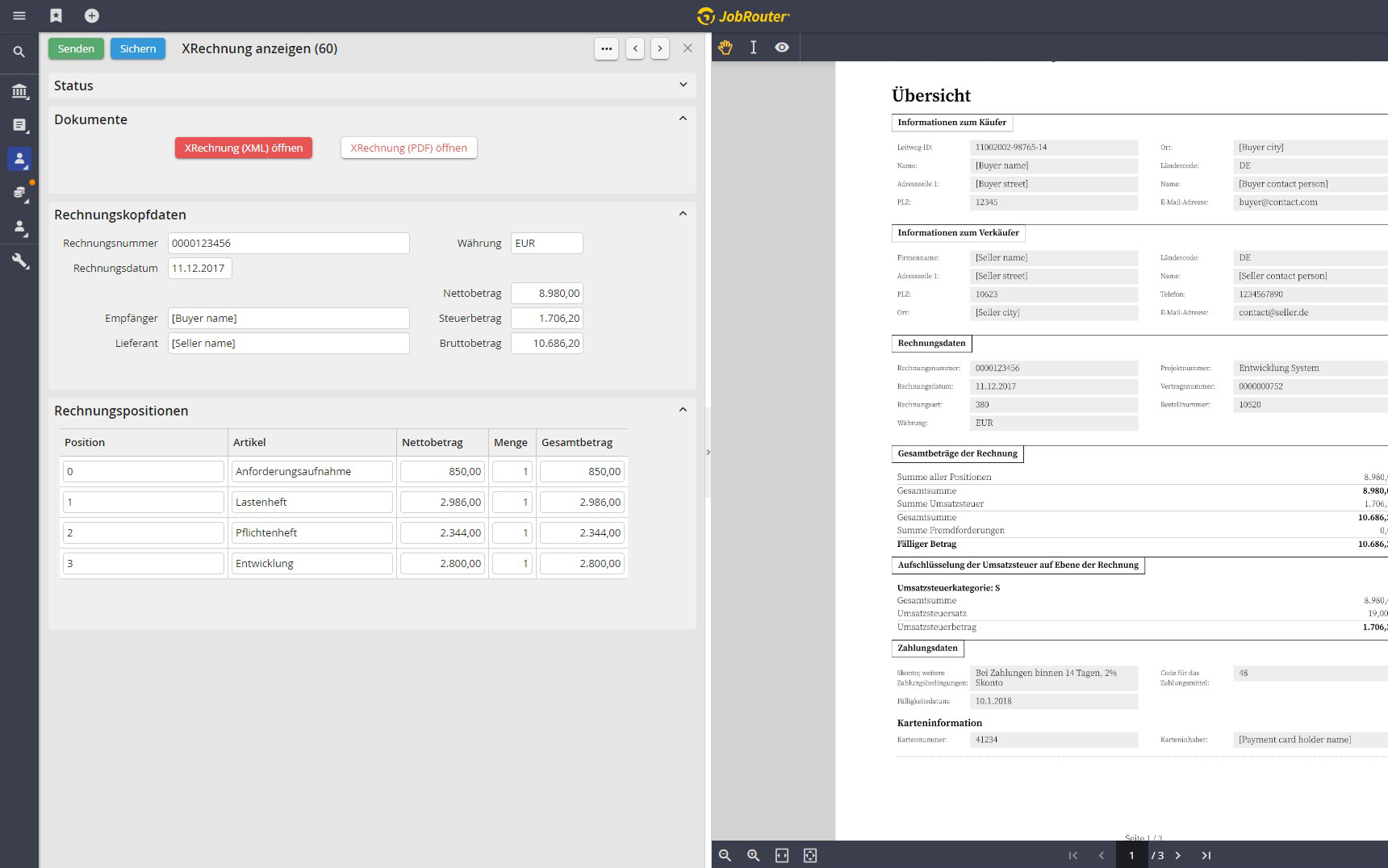The height and width of the screenshot is (868, 1388).
Task: Fit whole page in viewer
Action: point(810,855)
